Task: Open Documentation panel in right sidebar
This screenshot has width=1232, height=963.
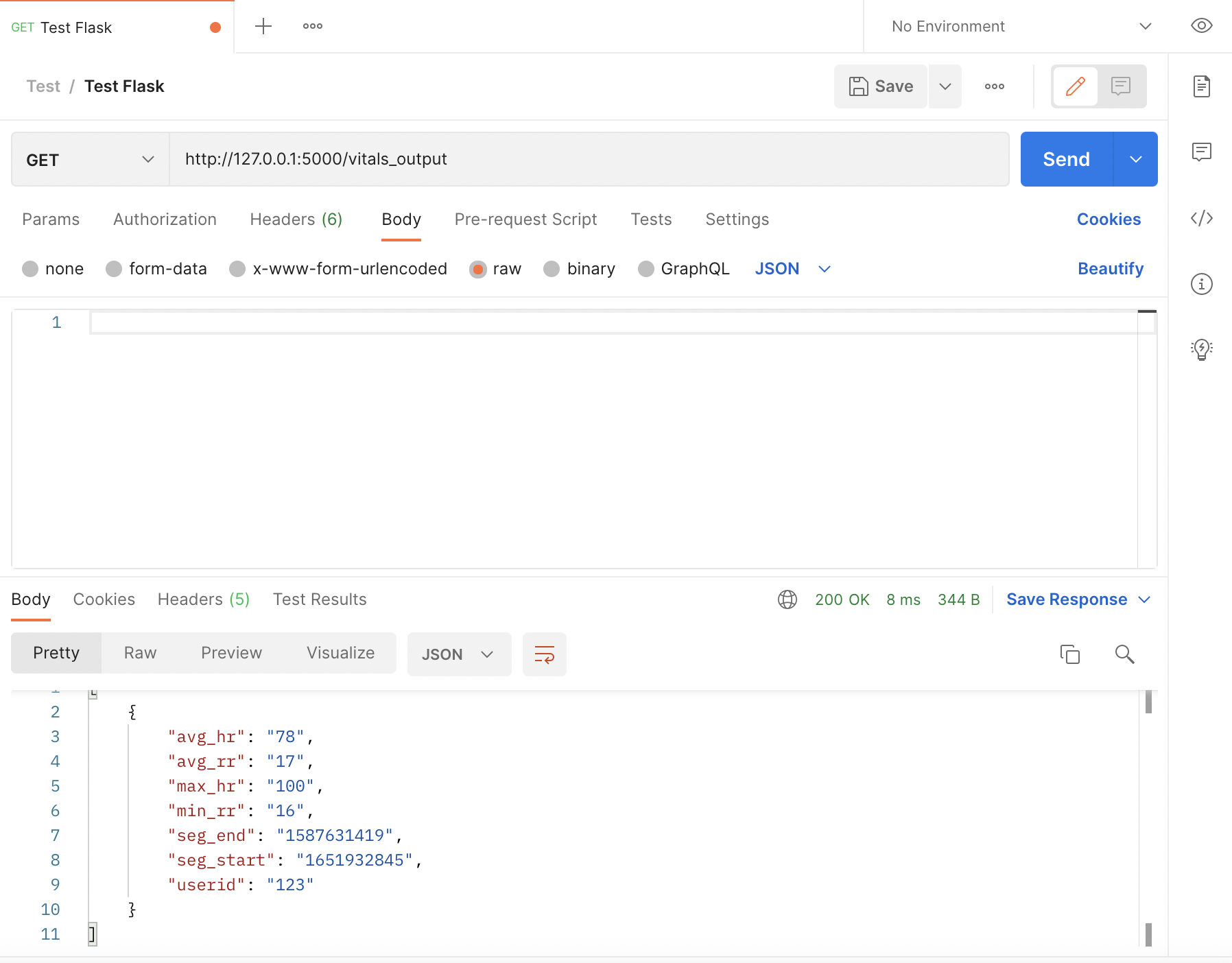Action: (x=1202, y=86)
